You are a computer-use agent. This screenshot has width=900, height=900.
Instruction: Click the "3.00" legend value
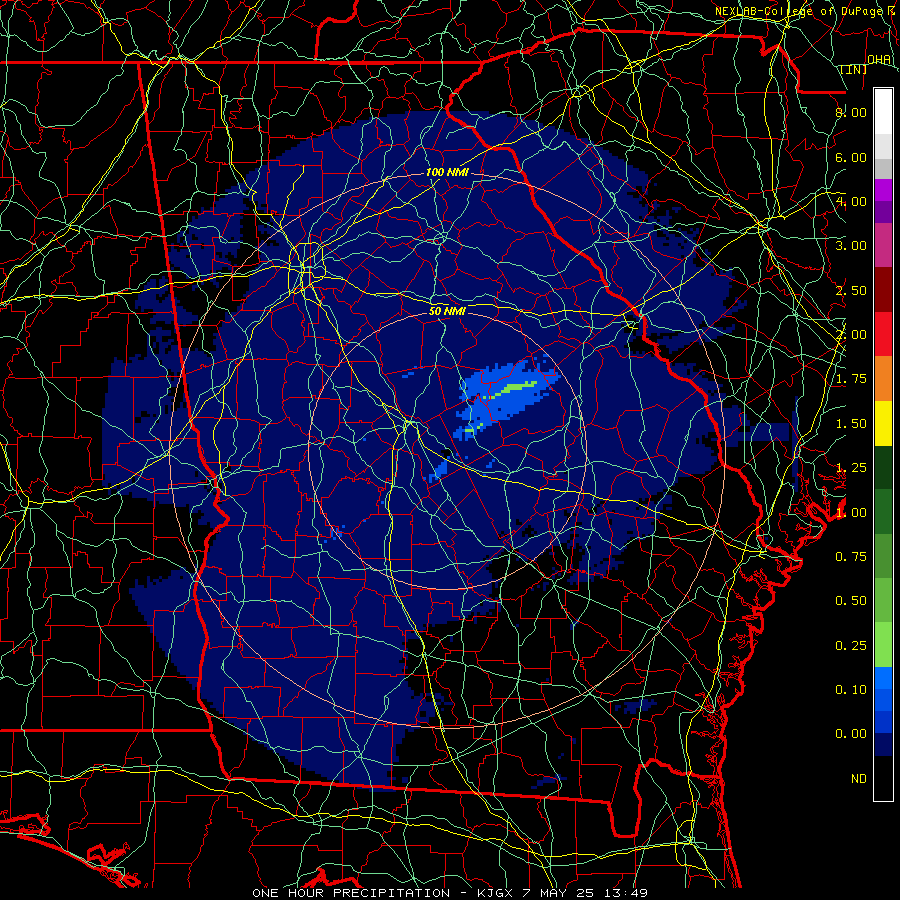click(x=851, y=246)
